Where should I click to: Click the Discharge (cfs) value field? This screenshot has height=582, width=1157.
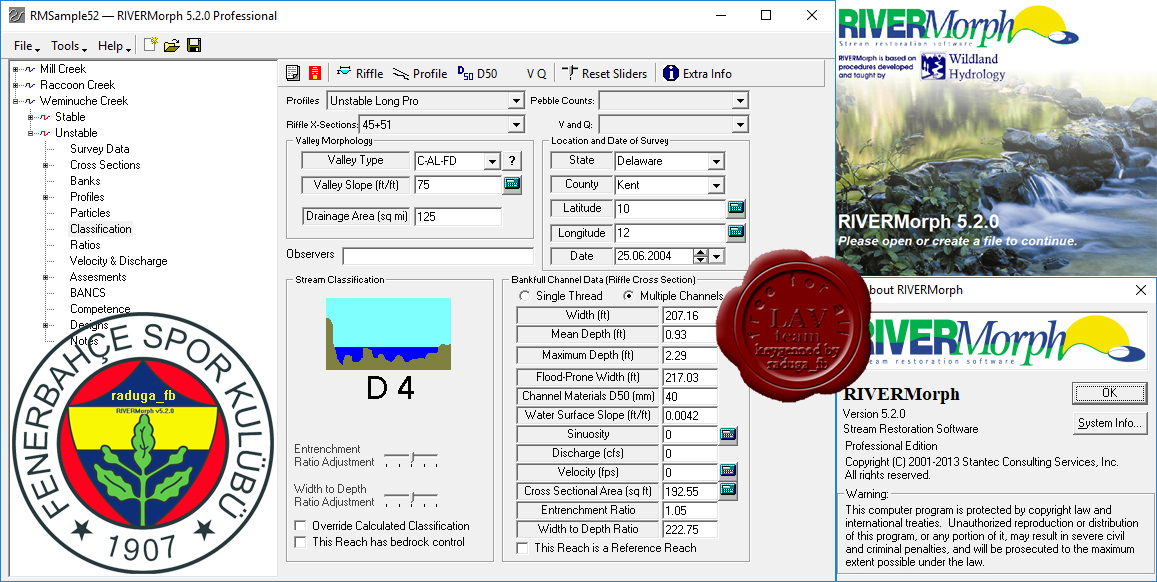pos(691,454)
